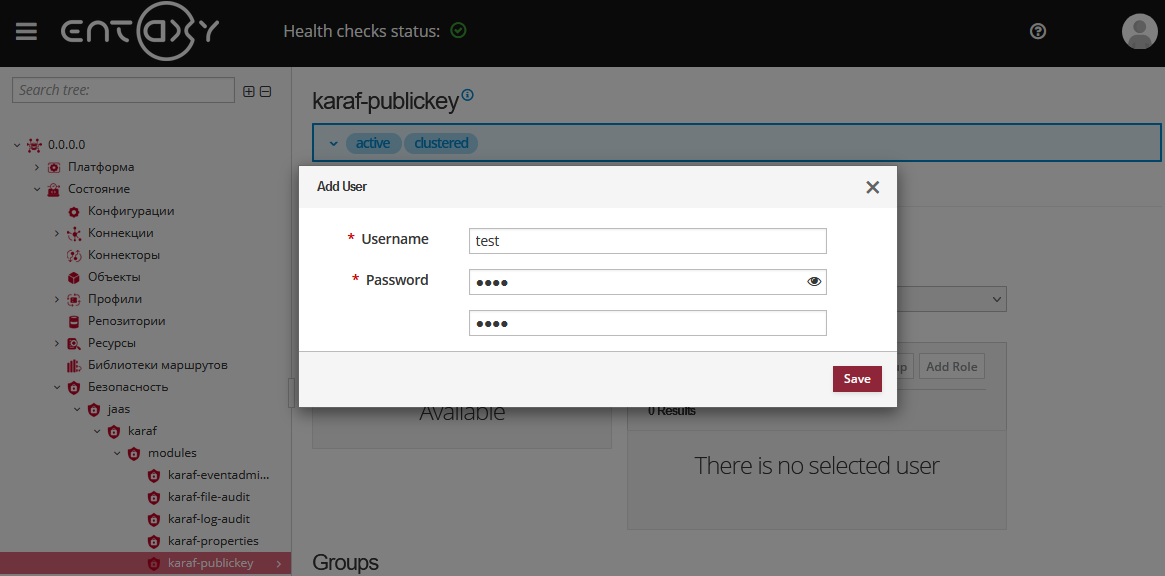Screen dimensions: 1165x576
Task: Click the green health checks status icon
Action: 459,30
